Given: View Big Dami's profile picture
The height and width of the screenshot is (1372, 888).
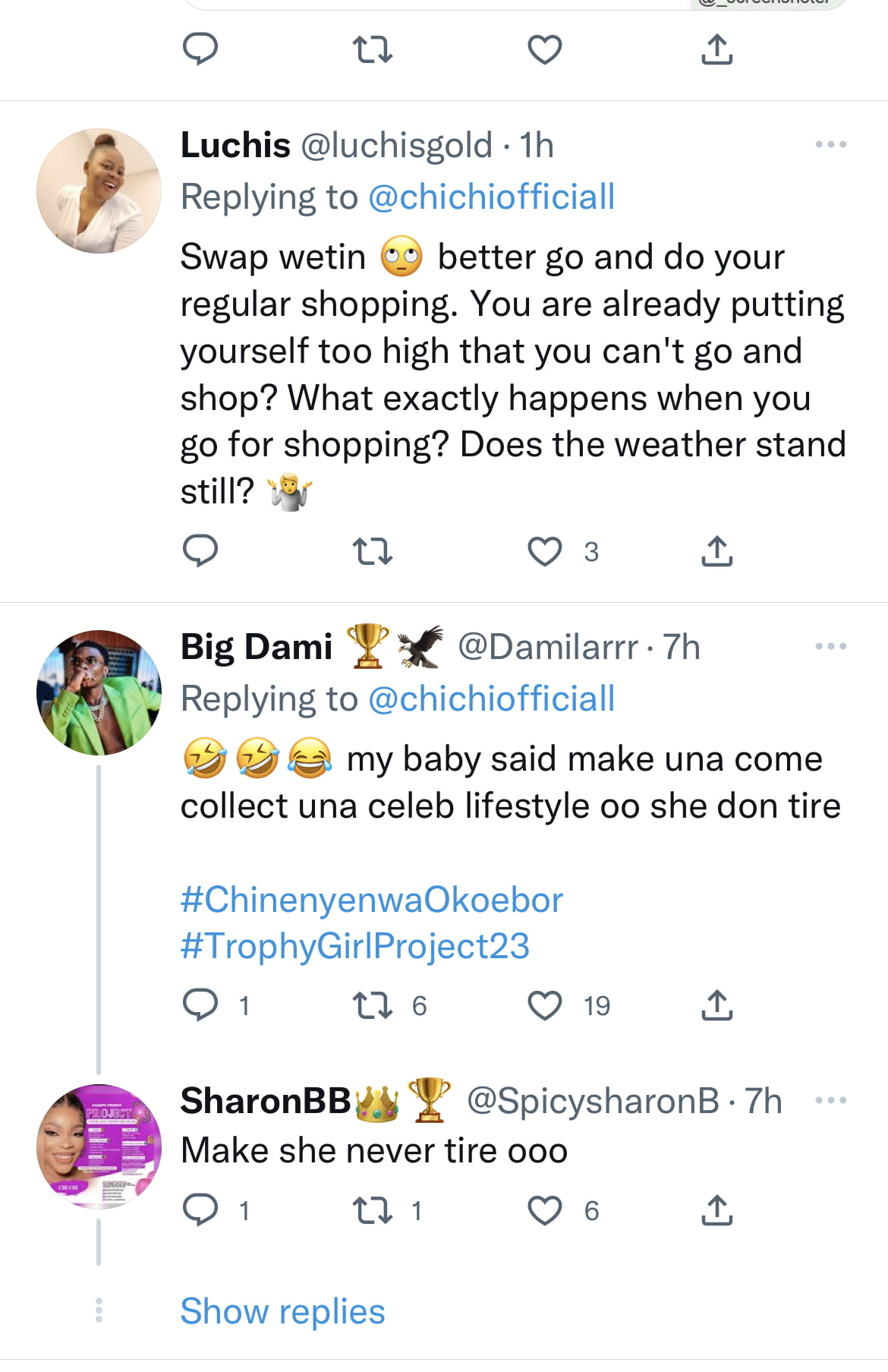Looking at the screenshot, I should pos(99,692).
